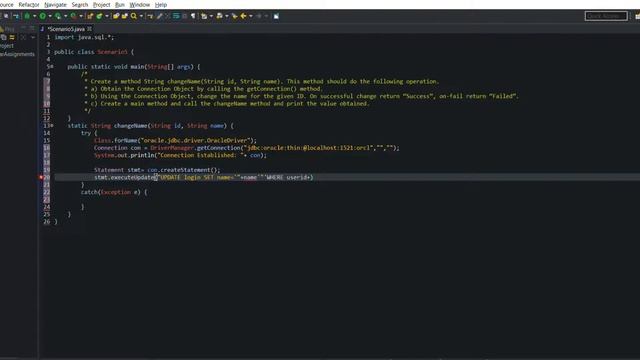Click line number 16 in the gutter
The height and width of the screenshot is (360, 640).
[47, 148]
